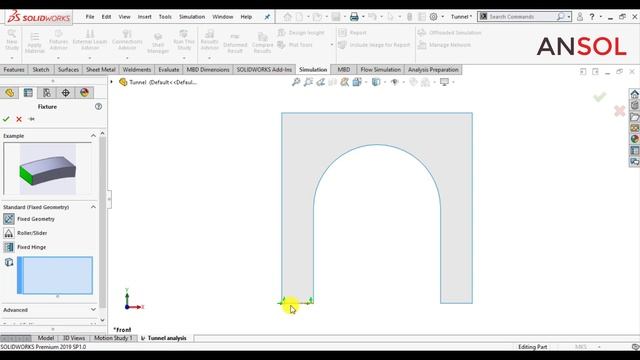Open the Options gear dropdown arrow

[x=442, y=17]
